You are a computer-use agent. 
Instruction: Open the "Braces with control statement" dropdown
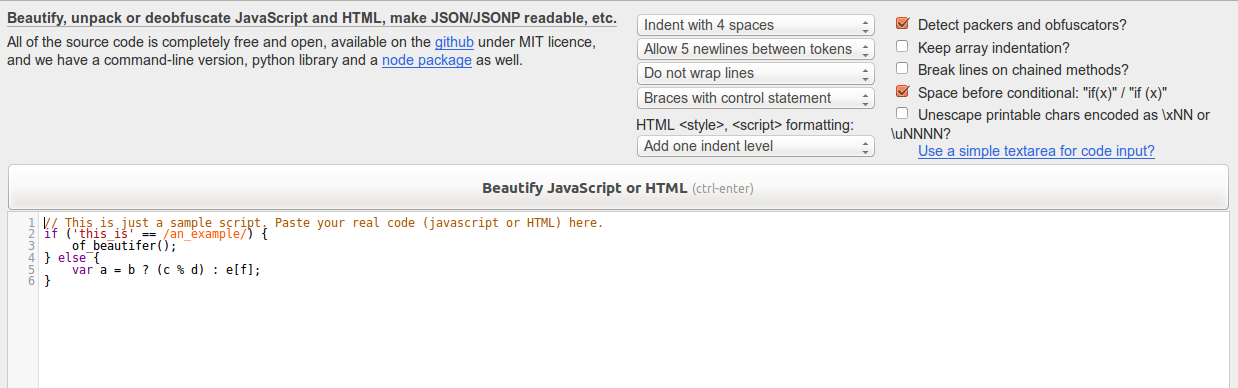click(x=755, y=98)
